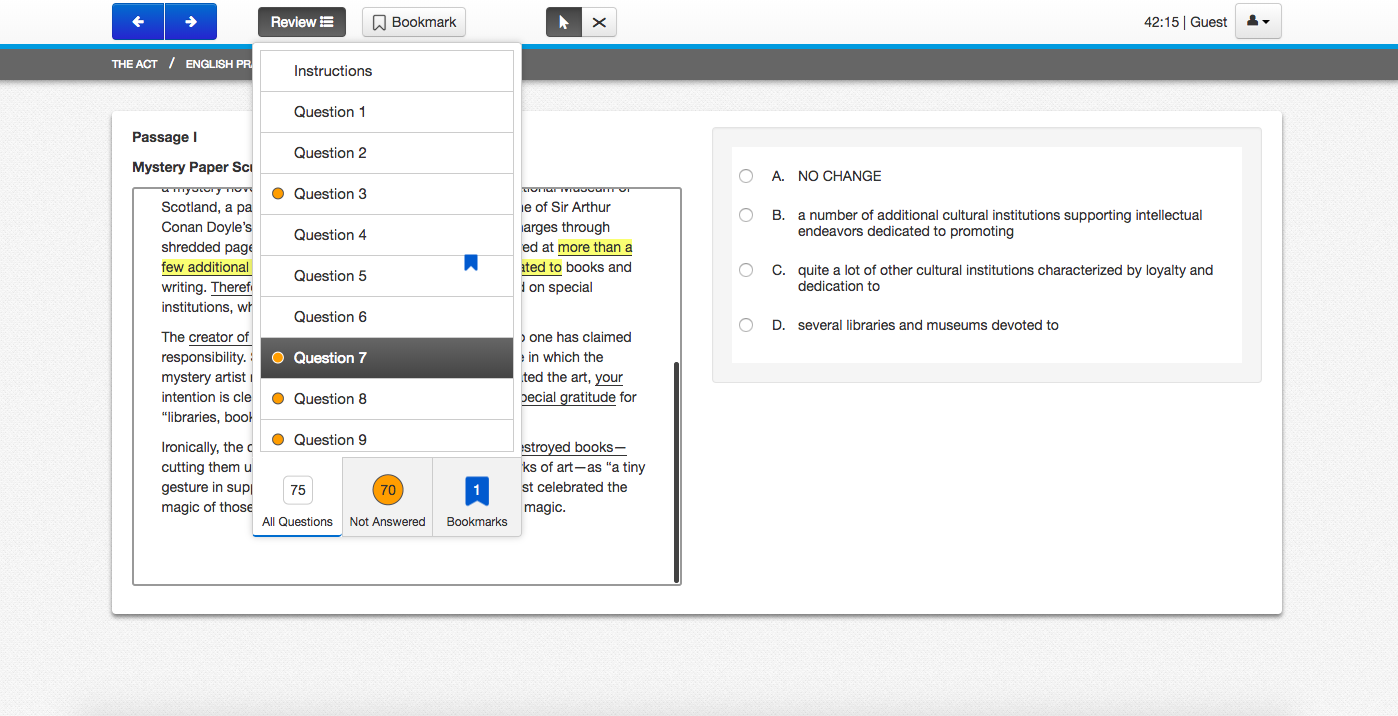This screenshot has height=716, width=1398.
Task: Enable the answer eliminator X tool
Action: coord(599,21)
